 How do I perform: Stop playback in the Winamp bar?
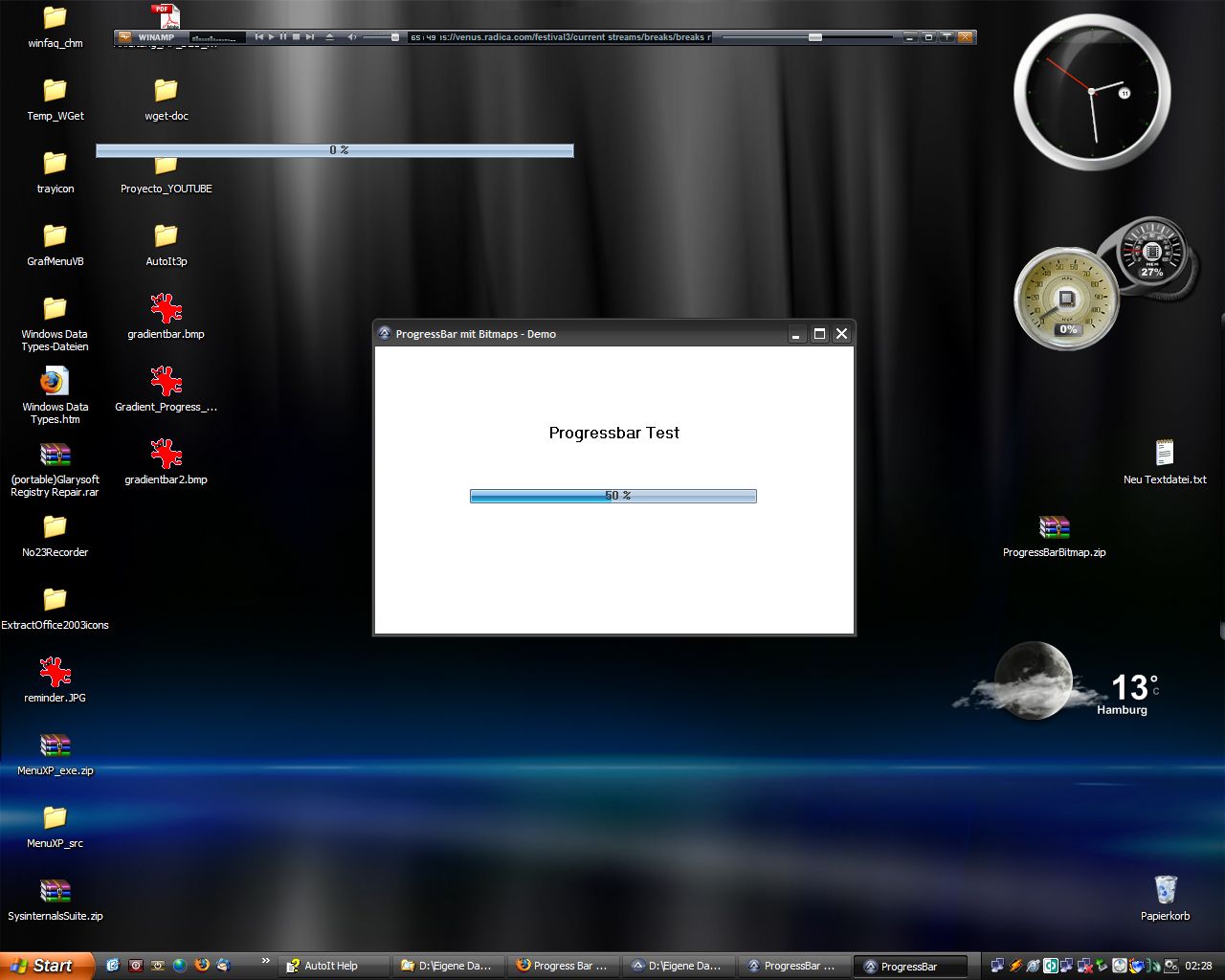296,37
